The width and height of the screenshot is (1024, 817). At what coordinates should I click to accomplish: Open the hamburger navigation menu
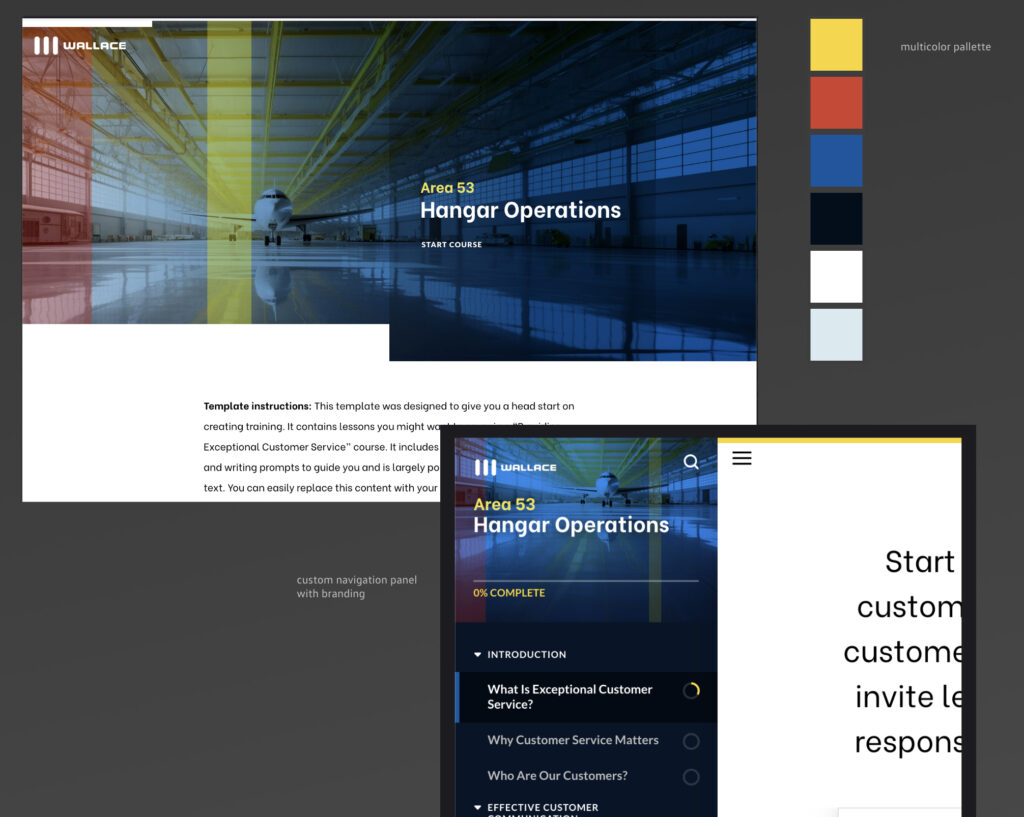pos(741,458)
